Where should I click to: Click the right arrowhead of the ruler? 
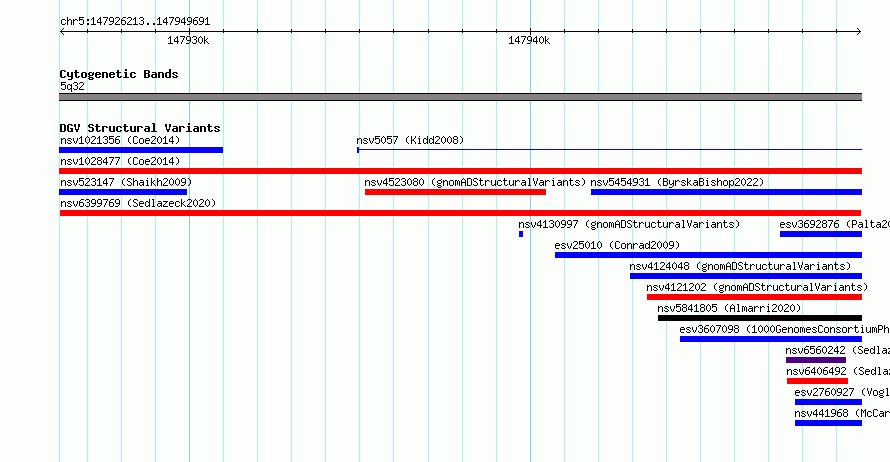click(859, 32)
